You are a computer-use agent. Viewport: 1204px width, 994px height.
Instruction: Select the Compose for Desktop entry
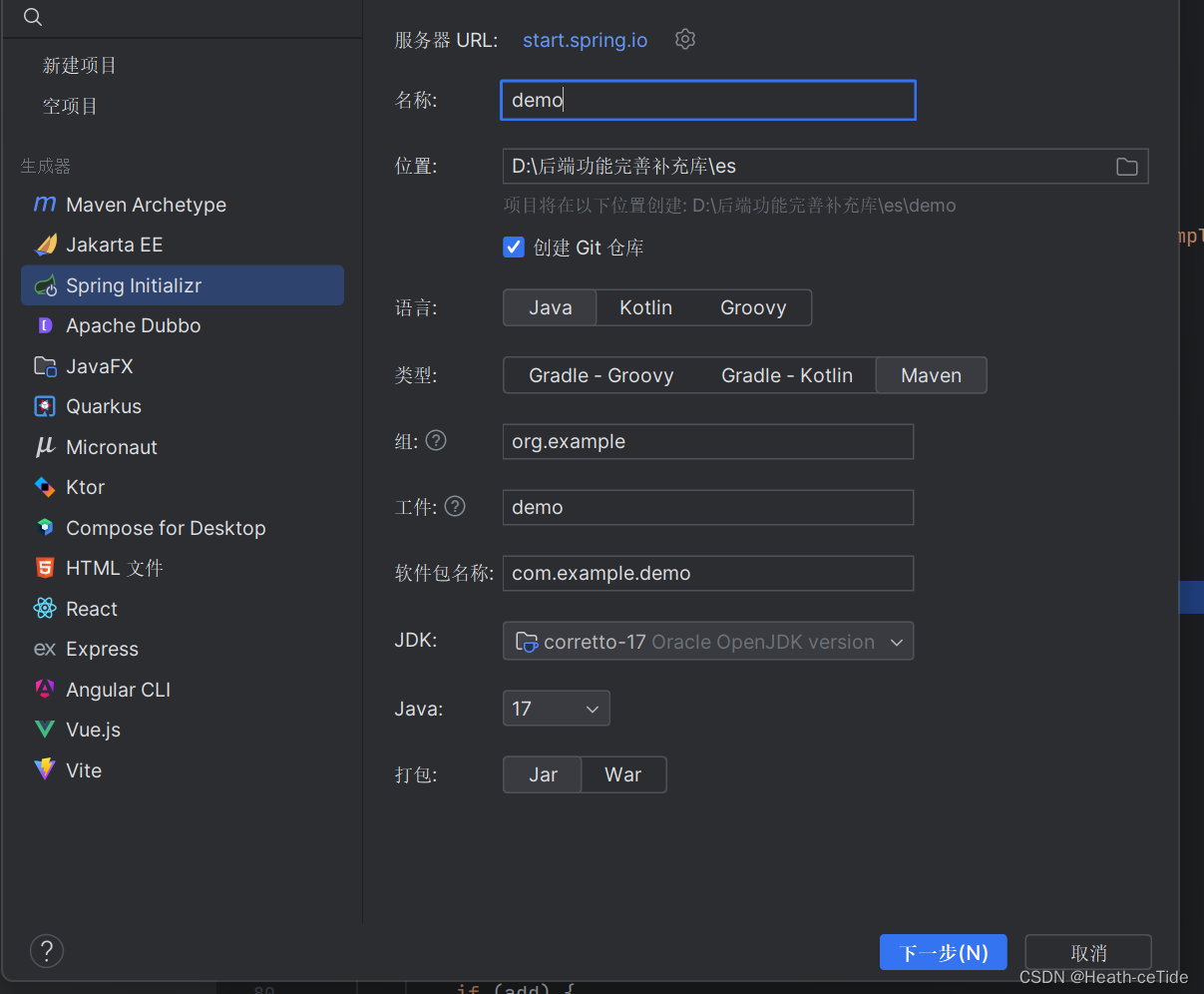pyautogui.click(x=183, y=528)
